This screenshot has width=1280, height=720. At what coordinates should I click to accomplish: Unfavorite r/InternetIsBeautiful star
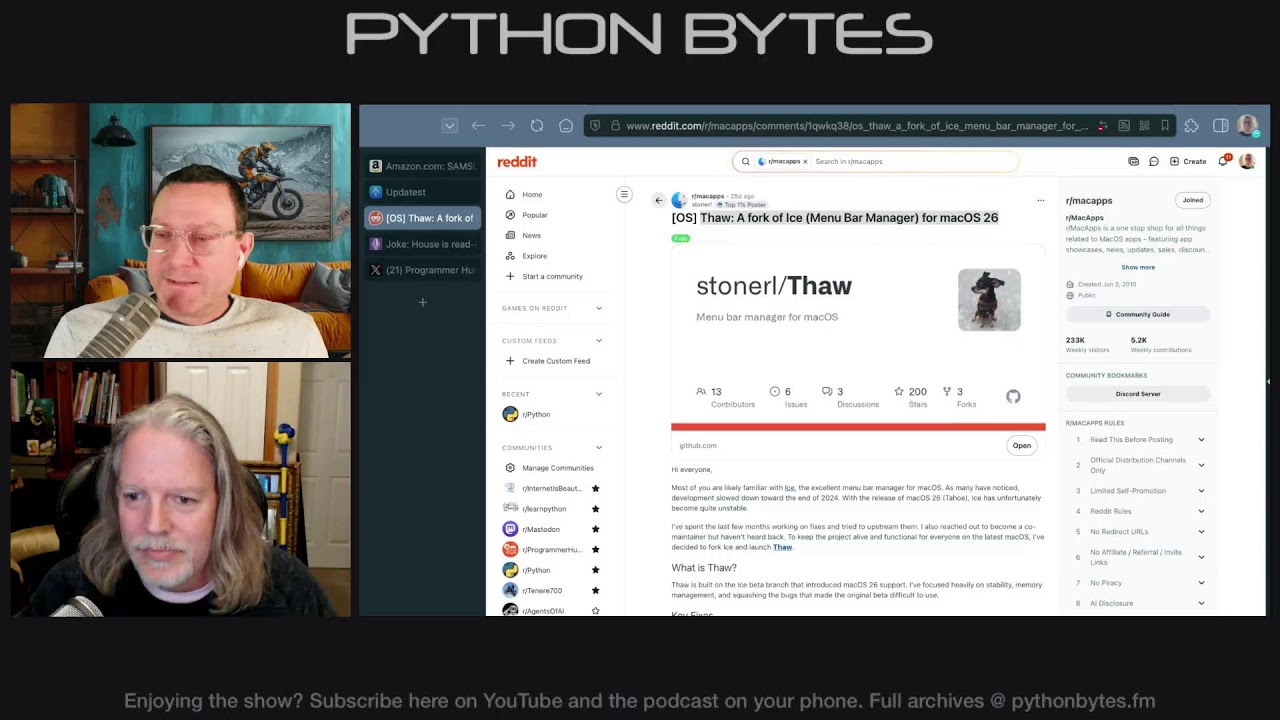coord(596,488)
